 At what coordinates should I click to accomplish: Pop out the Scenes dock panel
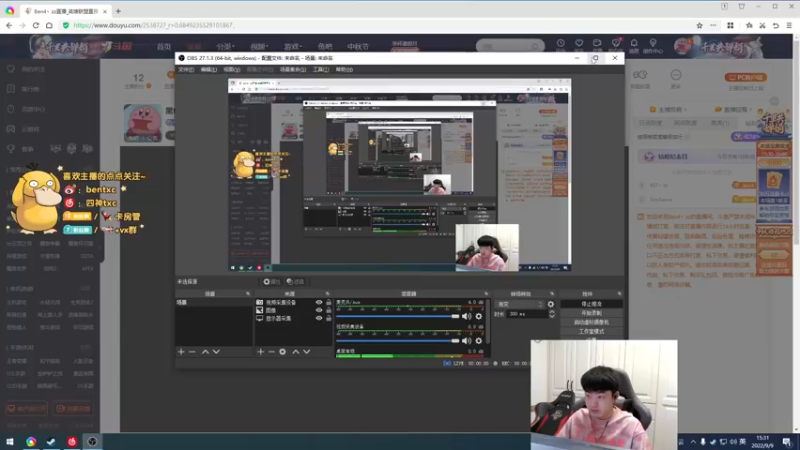click(x=248, y=294)
